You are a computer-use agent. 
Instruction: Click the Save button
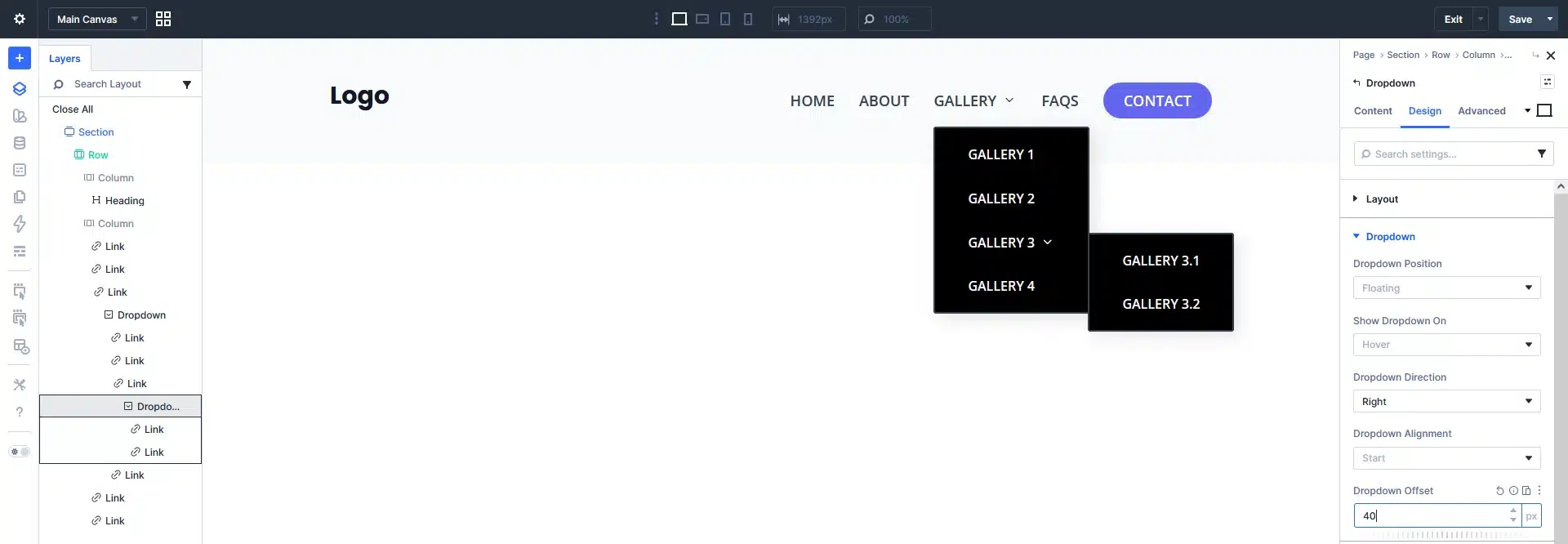tap(1520, 19)
